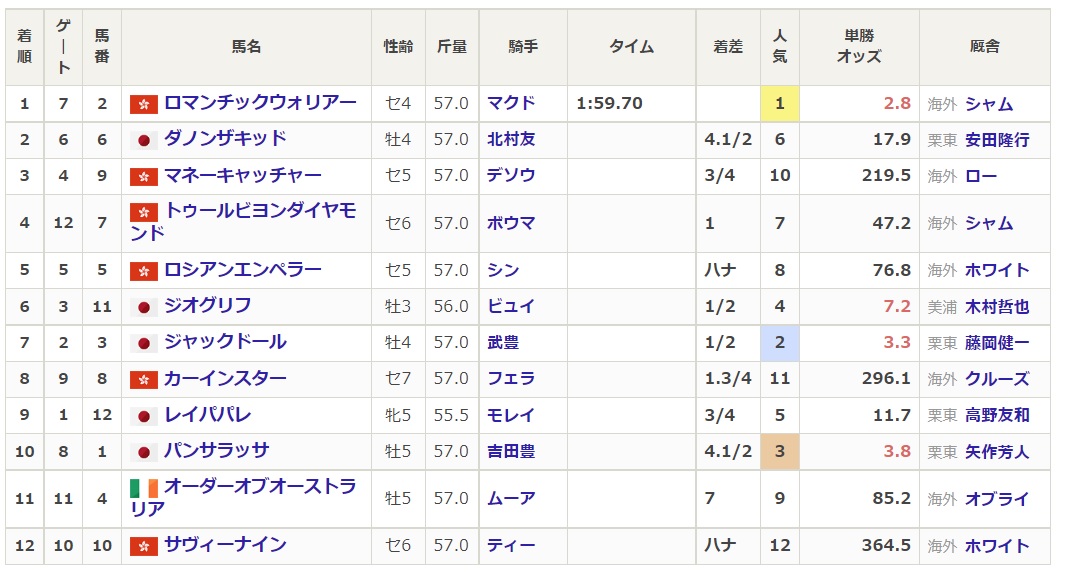The image size is (1067, 572).
Task: Click Hong Kong flag beside カーインスター
Action: 144,380
